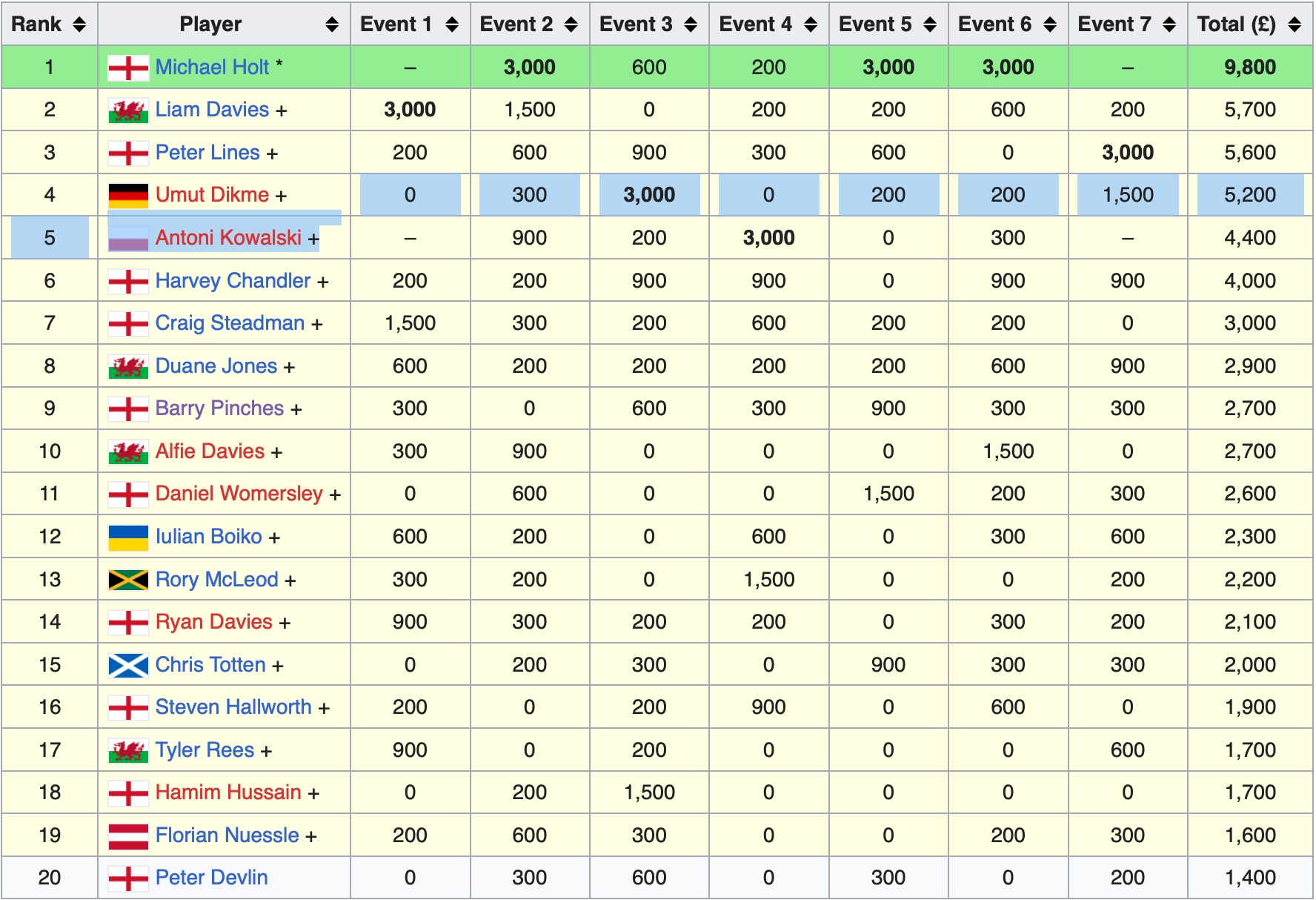Toggle sort order for Event 3 column

pos(691,24)
